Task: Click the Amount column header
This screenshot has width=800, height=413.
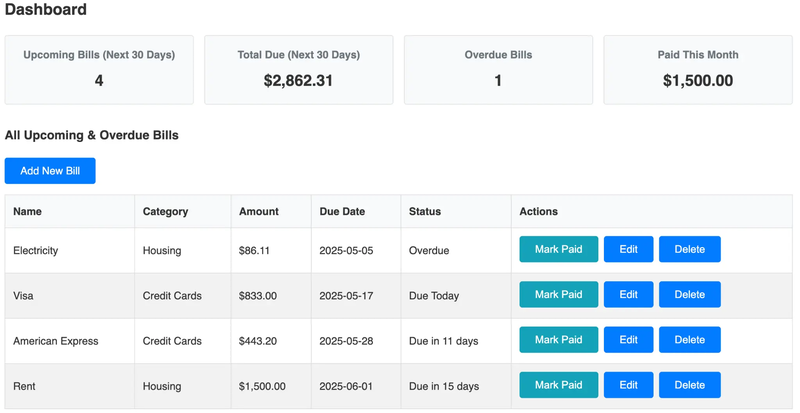Action: [271, 211]
